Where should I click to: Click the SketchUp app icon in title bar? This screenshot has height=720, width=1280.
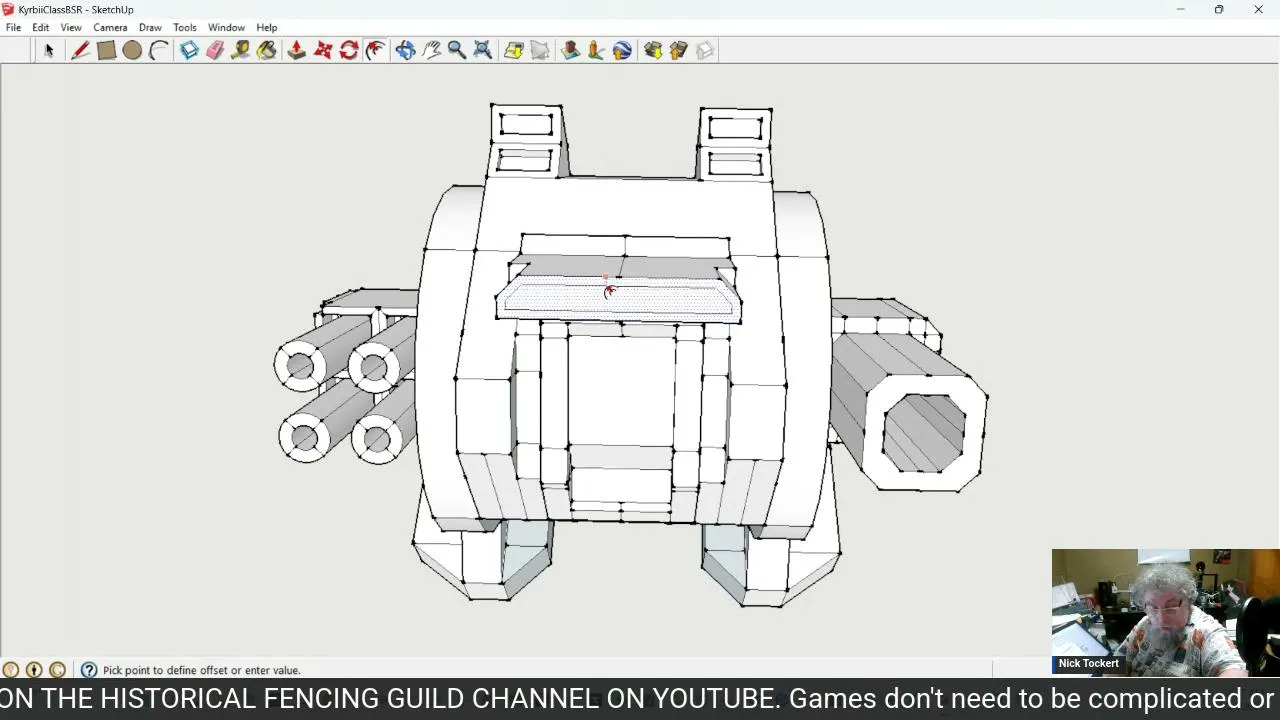(x=8, y=10)
